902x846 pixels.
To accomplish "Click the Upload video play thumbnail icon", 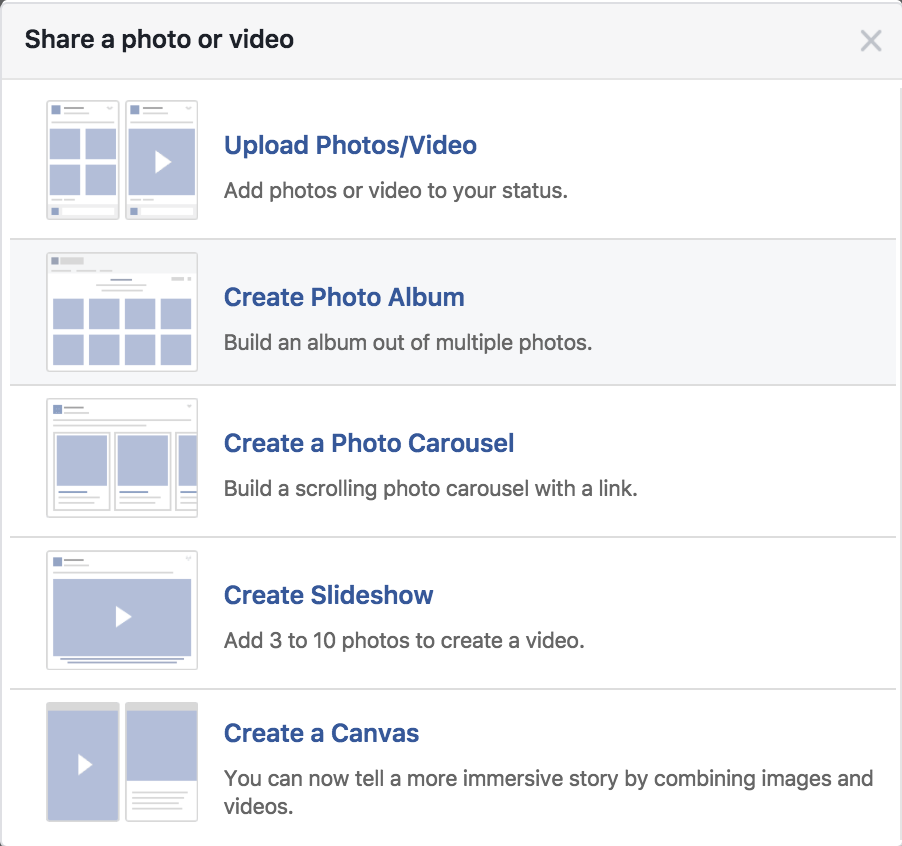I will 161,160.
